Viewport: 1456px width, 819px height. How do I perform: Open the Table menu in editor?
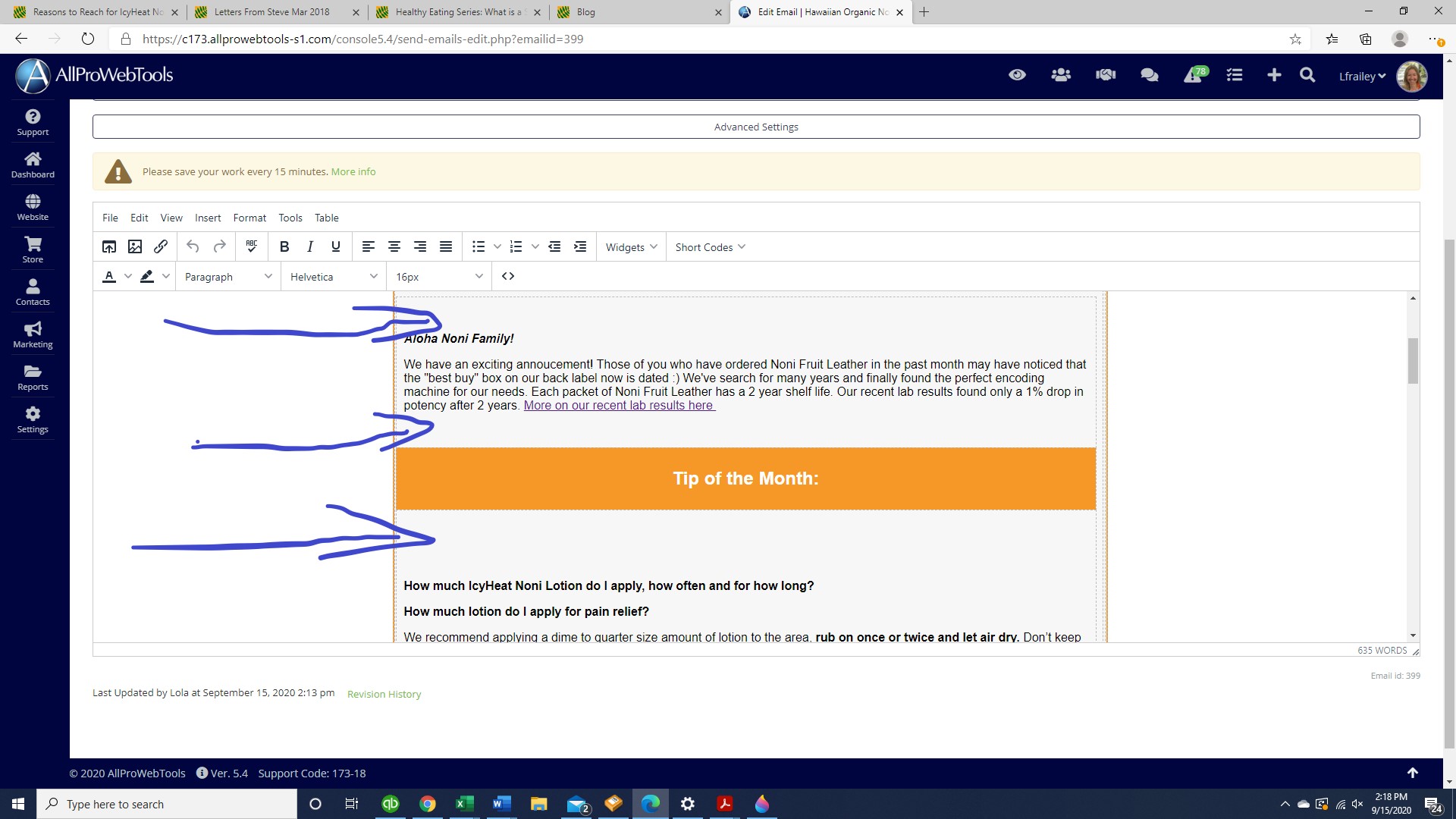tap(327, 218)
